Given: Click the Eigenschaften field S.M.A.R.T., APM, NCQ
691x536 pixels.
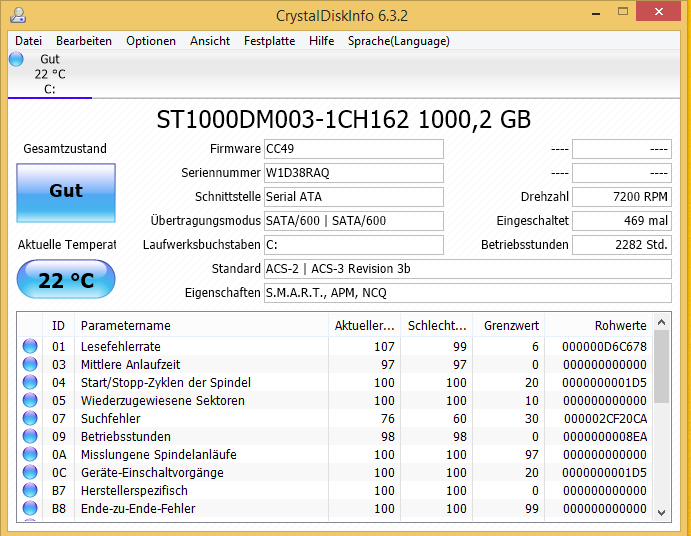Looking at the screenshot, I should (468, 293).
